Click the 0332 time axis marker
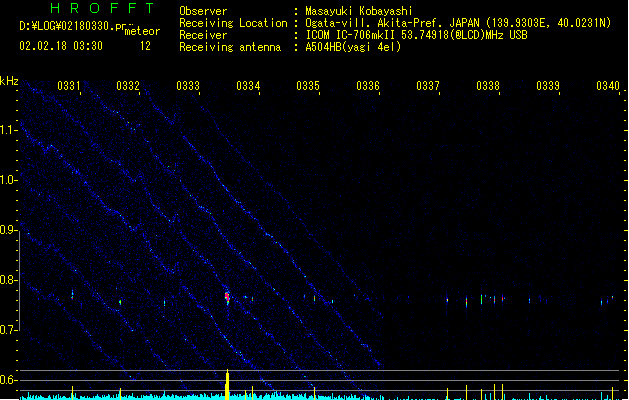 coord(128,86)
